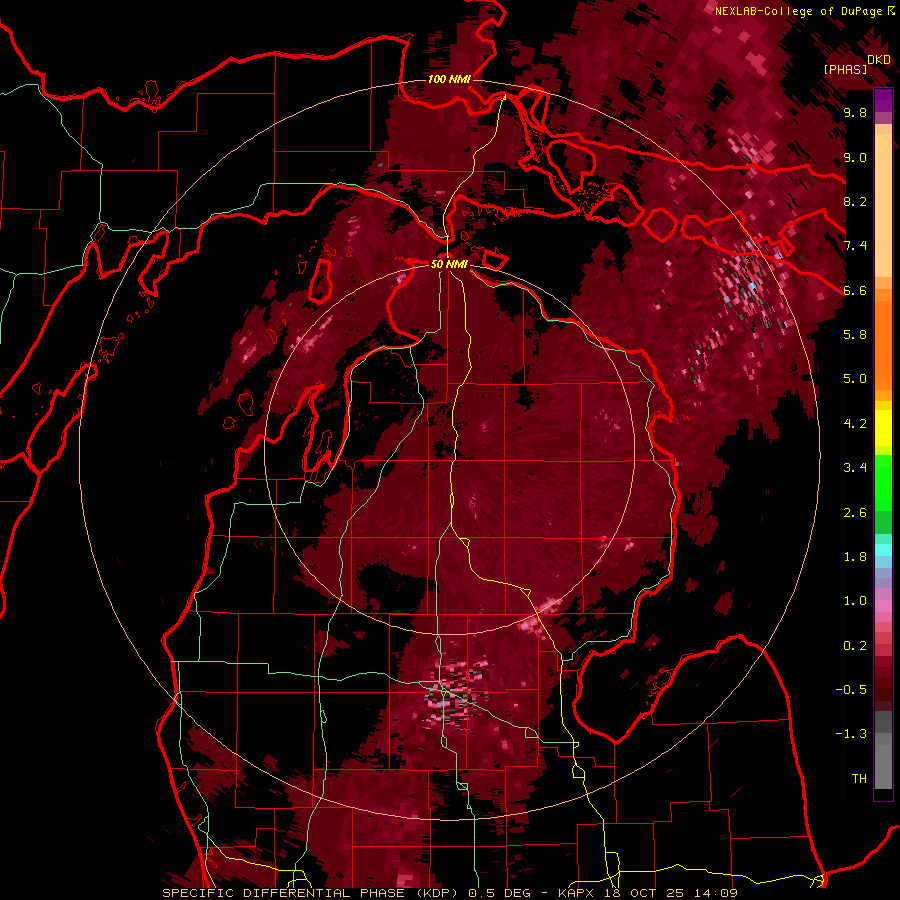Click the 3.4 value on color scale
The image size is (900, 900).
pos(855,468)
